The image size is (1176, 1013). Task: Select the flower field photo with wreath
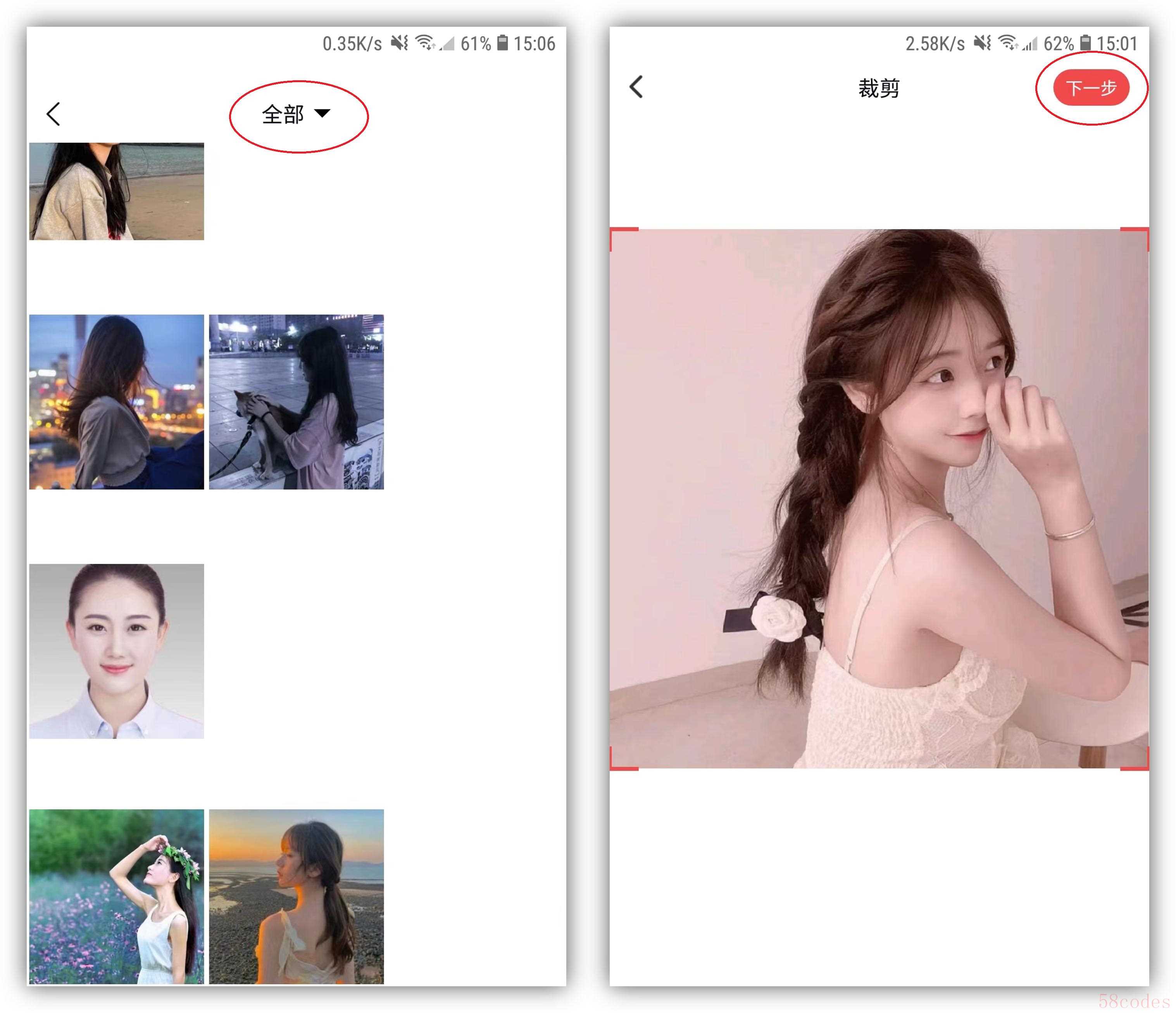(116, 896)
